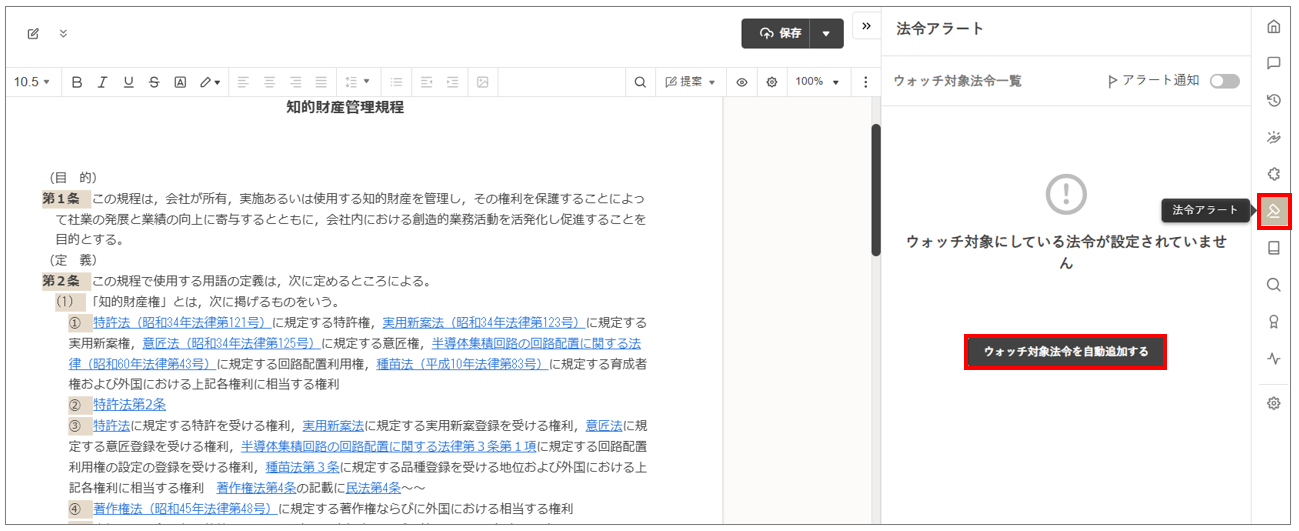
Task: Open the 100% zoom dropdown
Action: click(817, 82)
